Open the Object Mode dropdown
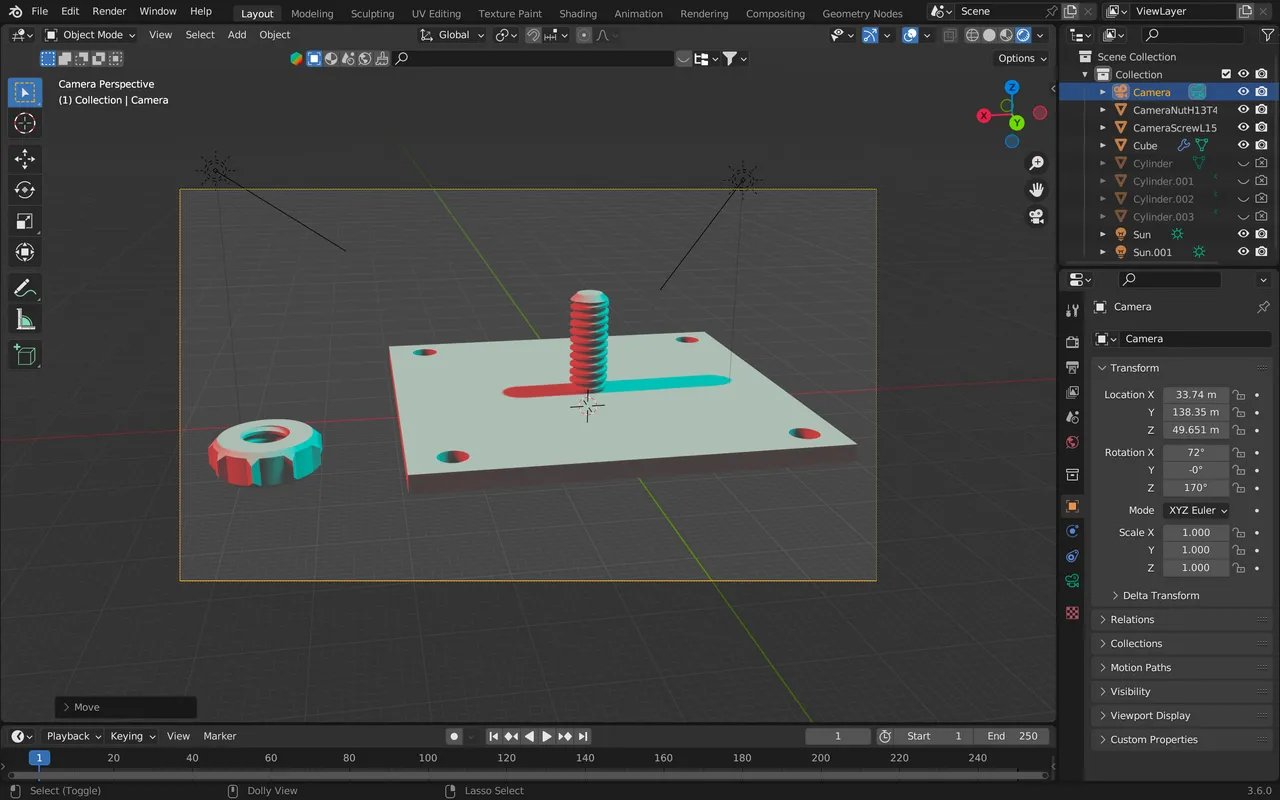Viewport: 1280px width, 800px height. [x=90, y=34]
